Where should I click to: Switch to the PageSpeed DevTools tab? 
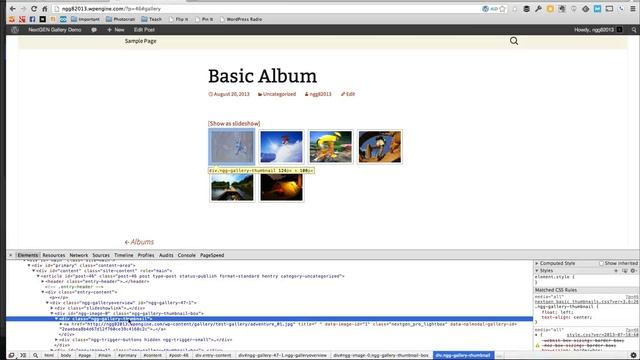click(x=212, y=255)
